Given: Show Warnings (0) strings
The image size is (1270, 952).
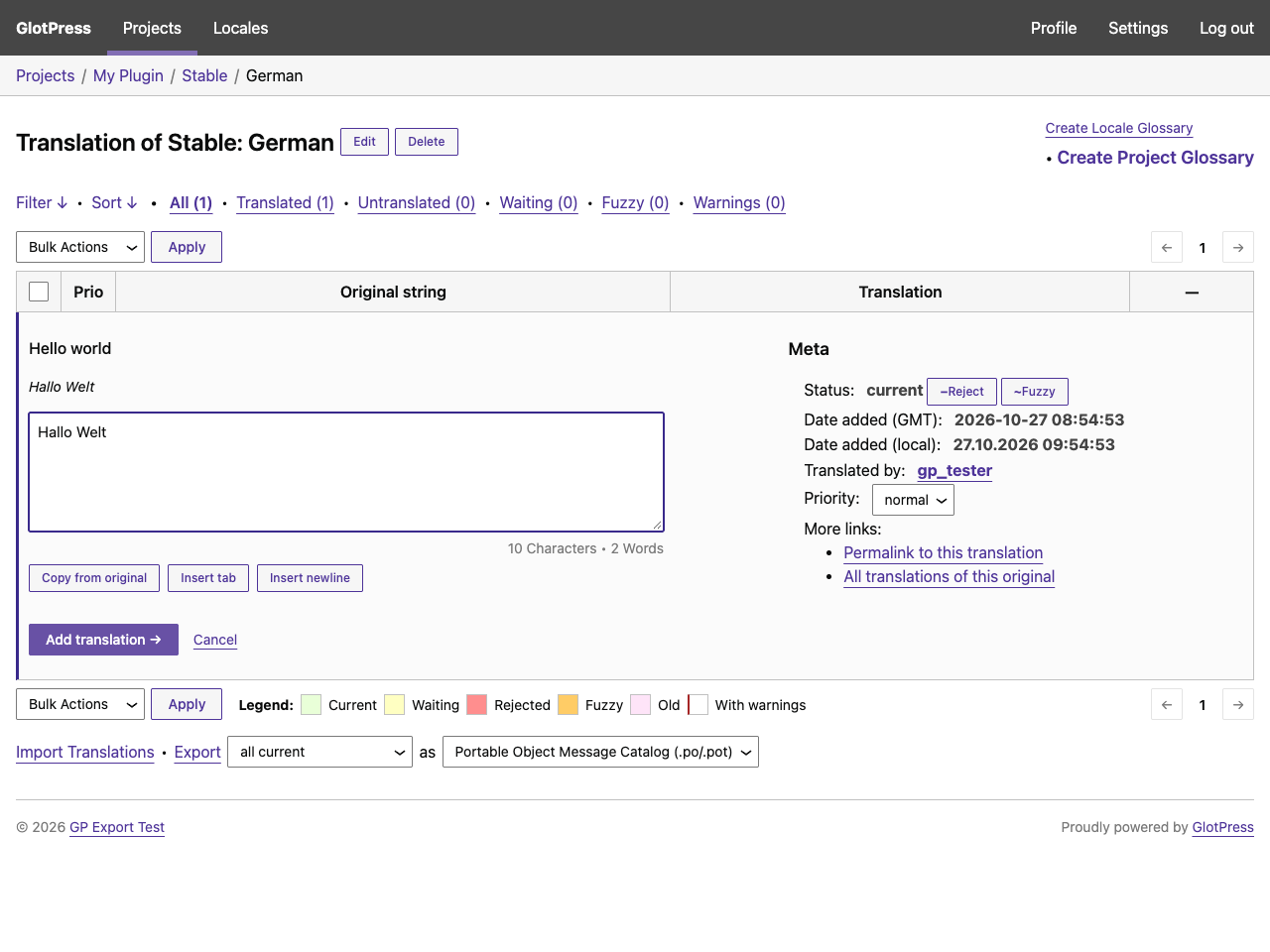Looking at the screenshot, I should point(739,202).
